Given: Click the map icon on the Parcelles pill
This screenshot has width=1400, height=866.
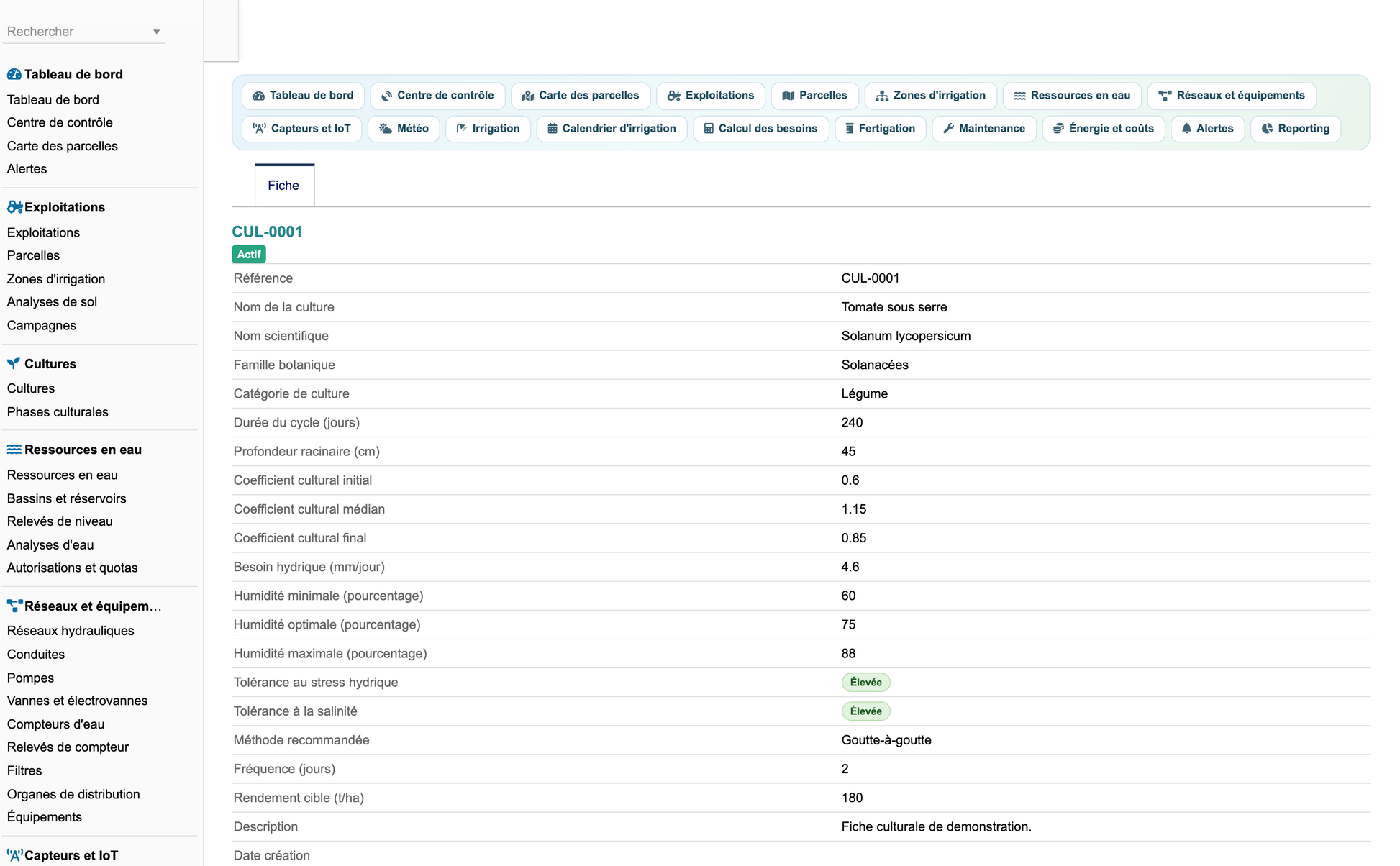Looking at the screenshot, I should [788, 96].
